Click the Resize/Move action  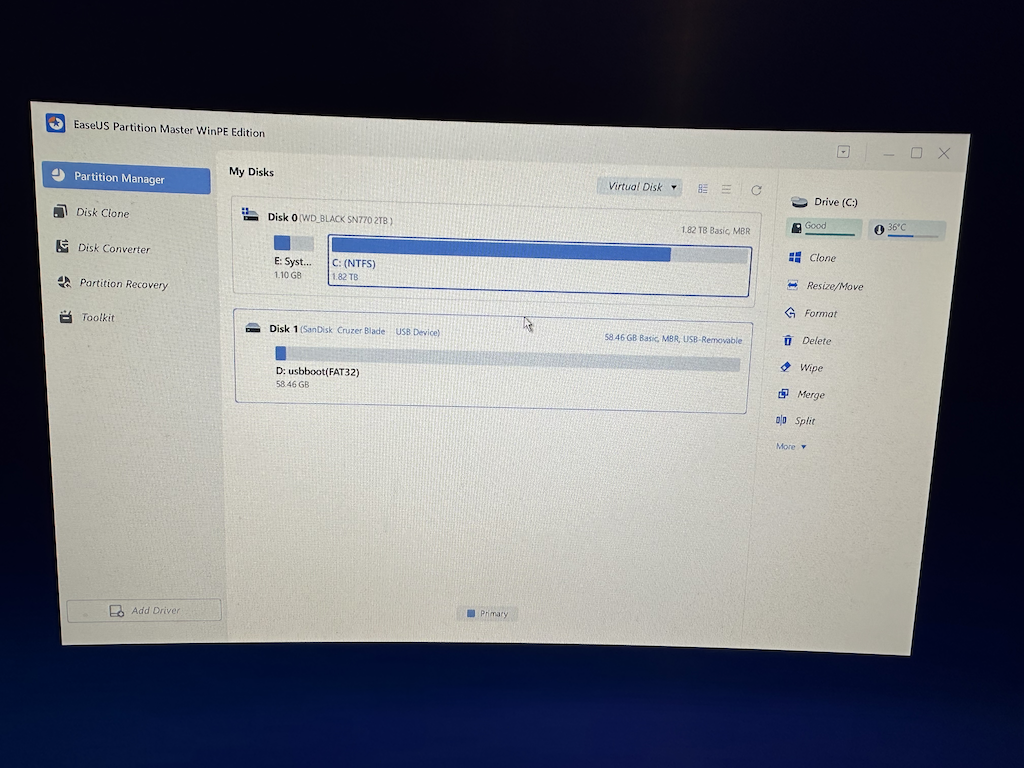(834, 286)
